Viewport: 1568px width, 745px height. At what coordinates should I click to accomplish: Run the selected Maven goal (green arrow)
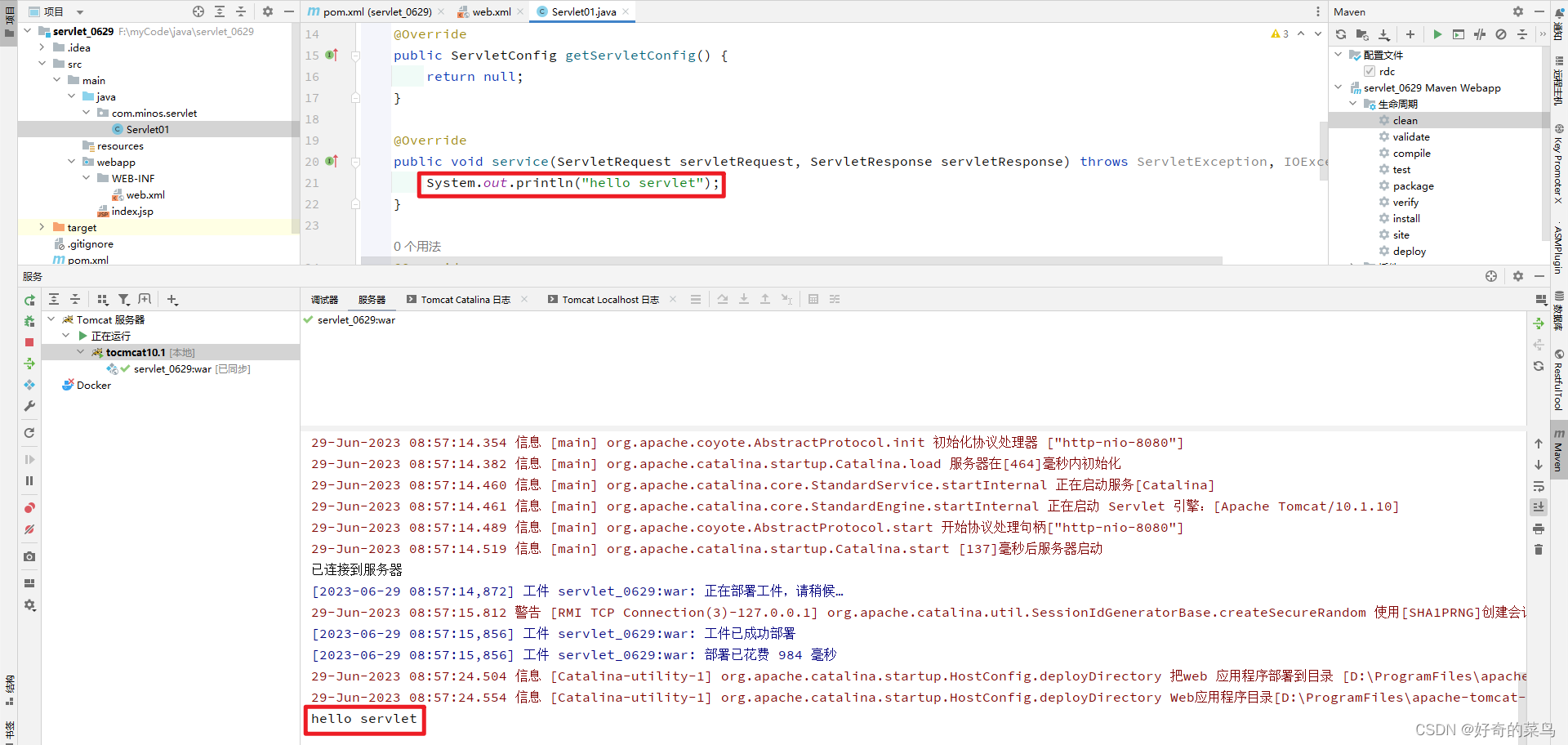(1437, 34)
